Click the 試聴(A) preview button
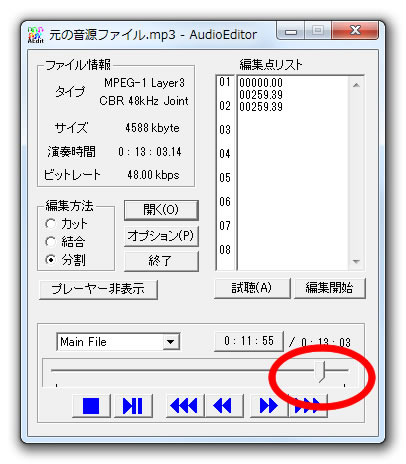406x464 pixels. 252,288
